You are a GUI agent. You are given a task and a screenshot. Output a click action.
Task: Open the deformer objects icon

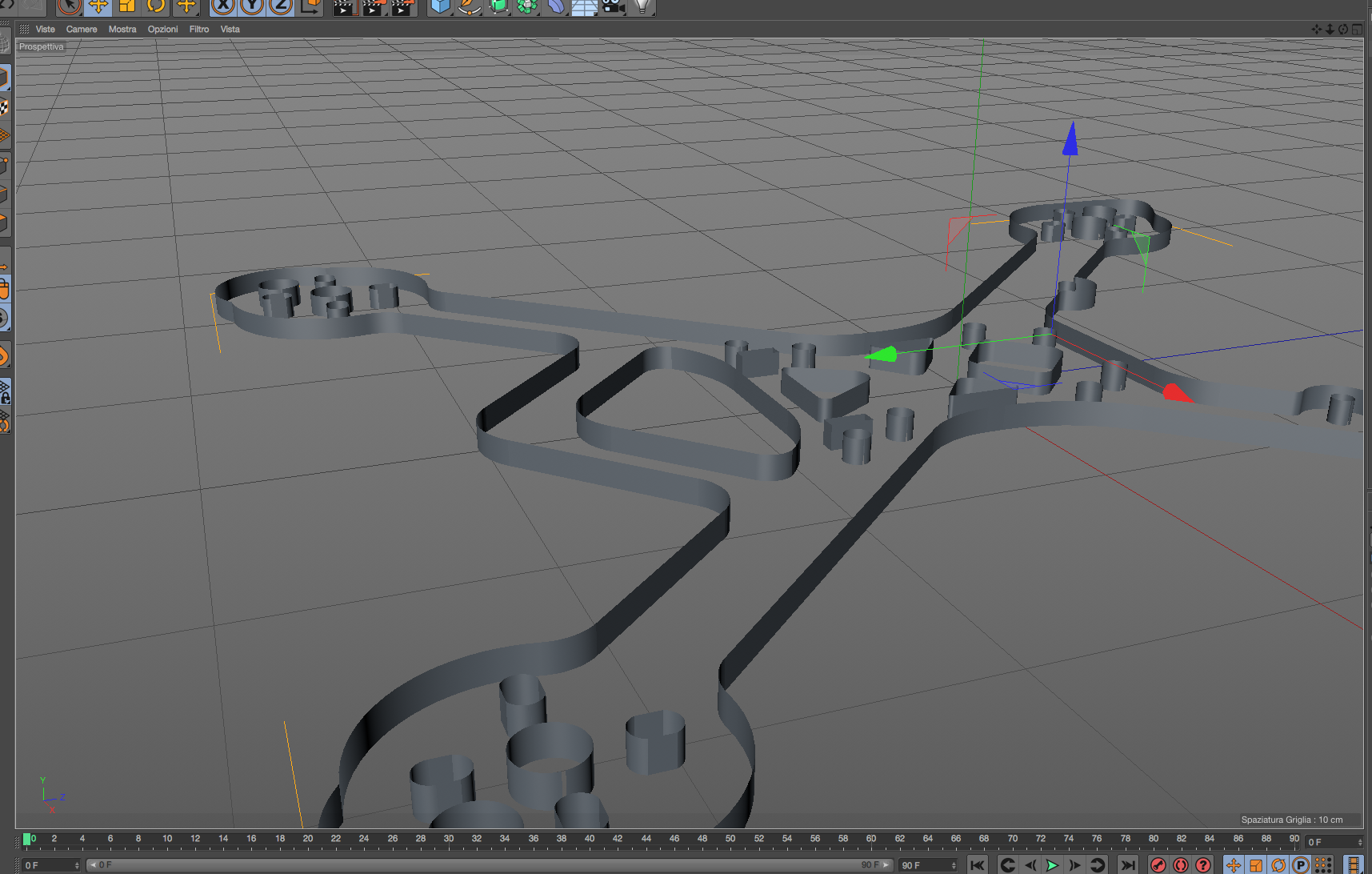tap(556, 6)
